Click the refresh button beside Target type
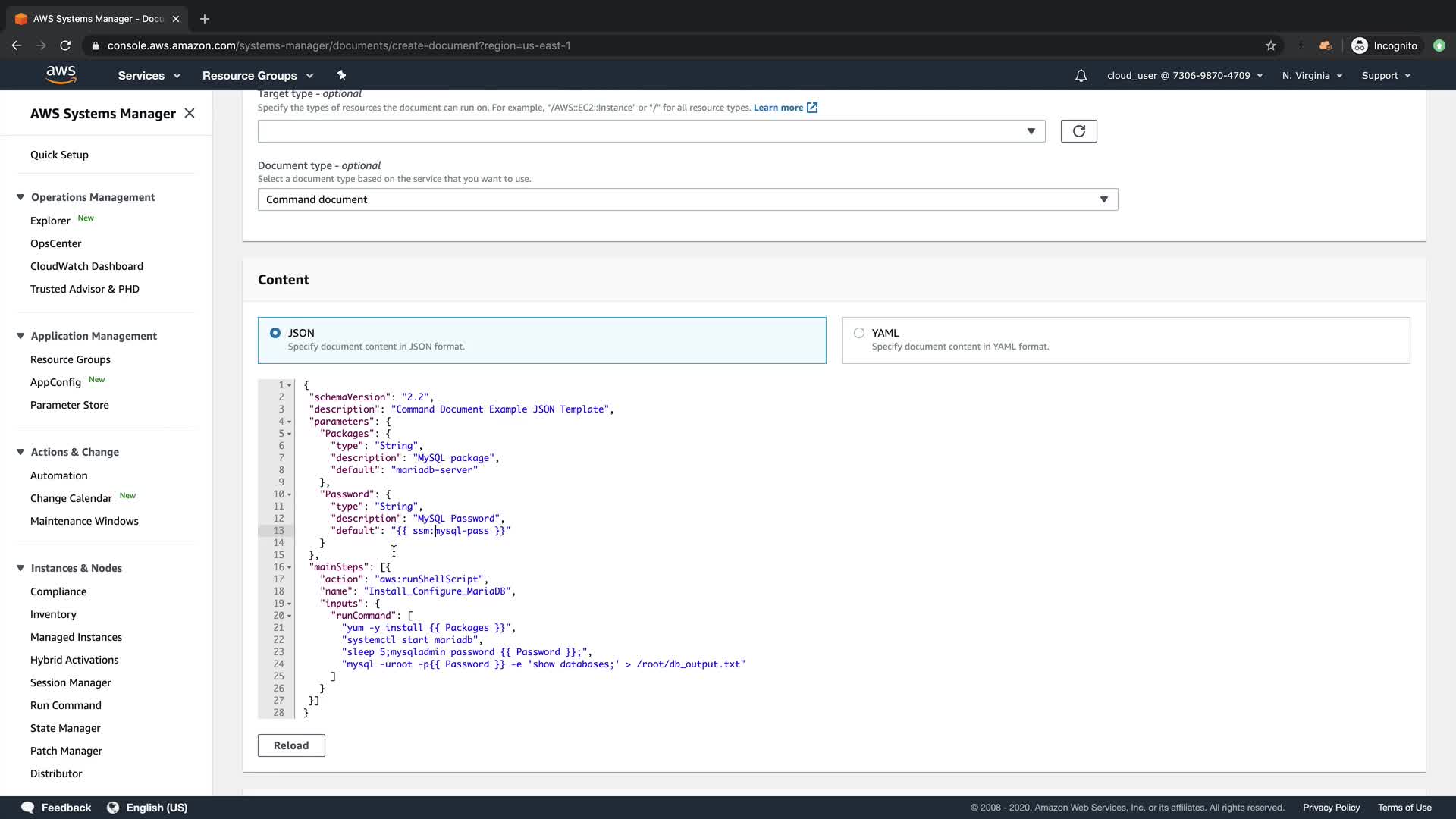 [x=1078, y=131]
